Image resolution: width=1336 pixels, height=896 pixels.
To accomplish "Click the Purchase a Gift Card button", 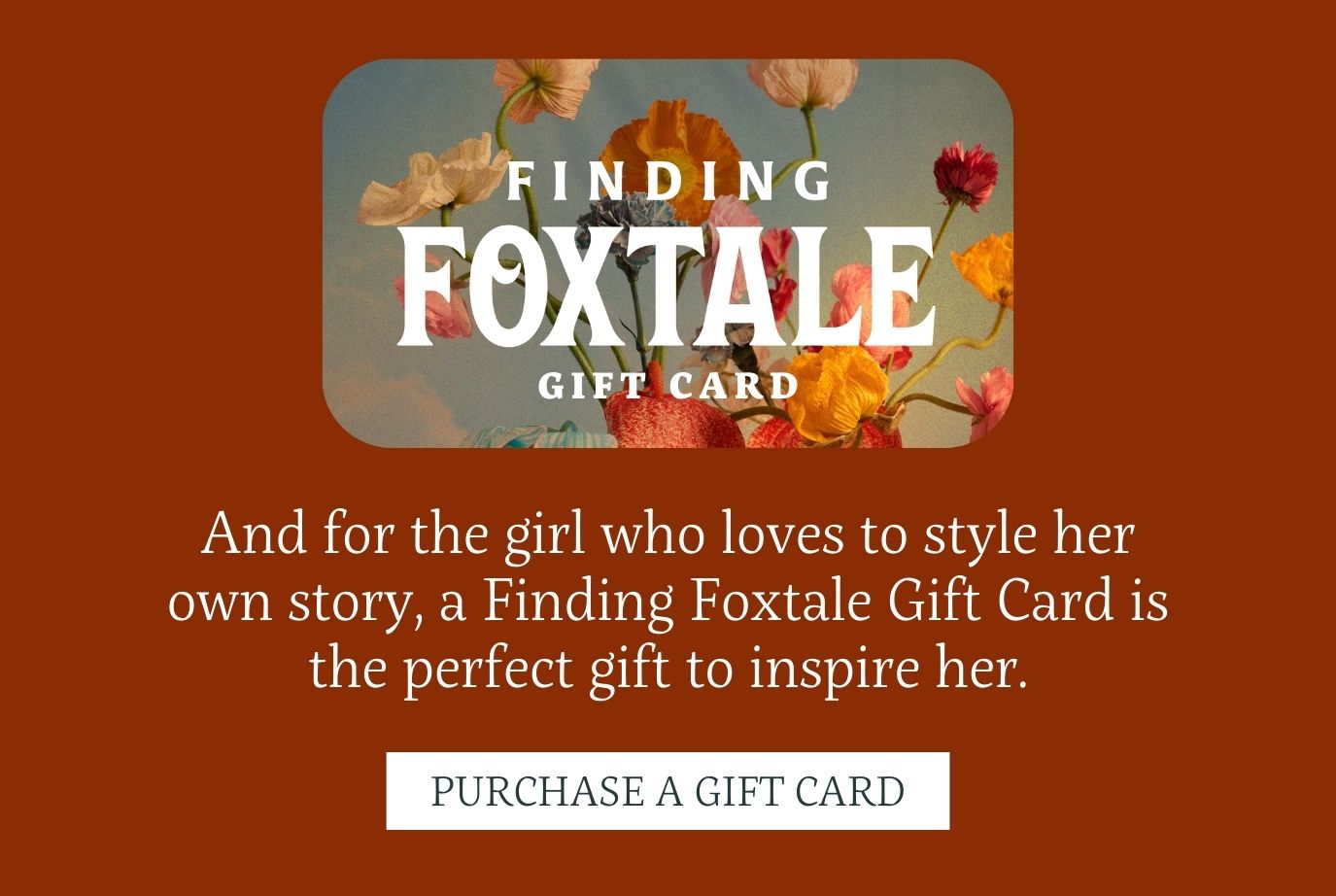I will [x=668, y=790].
